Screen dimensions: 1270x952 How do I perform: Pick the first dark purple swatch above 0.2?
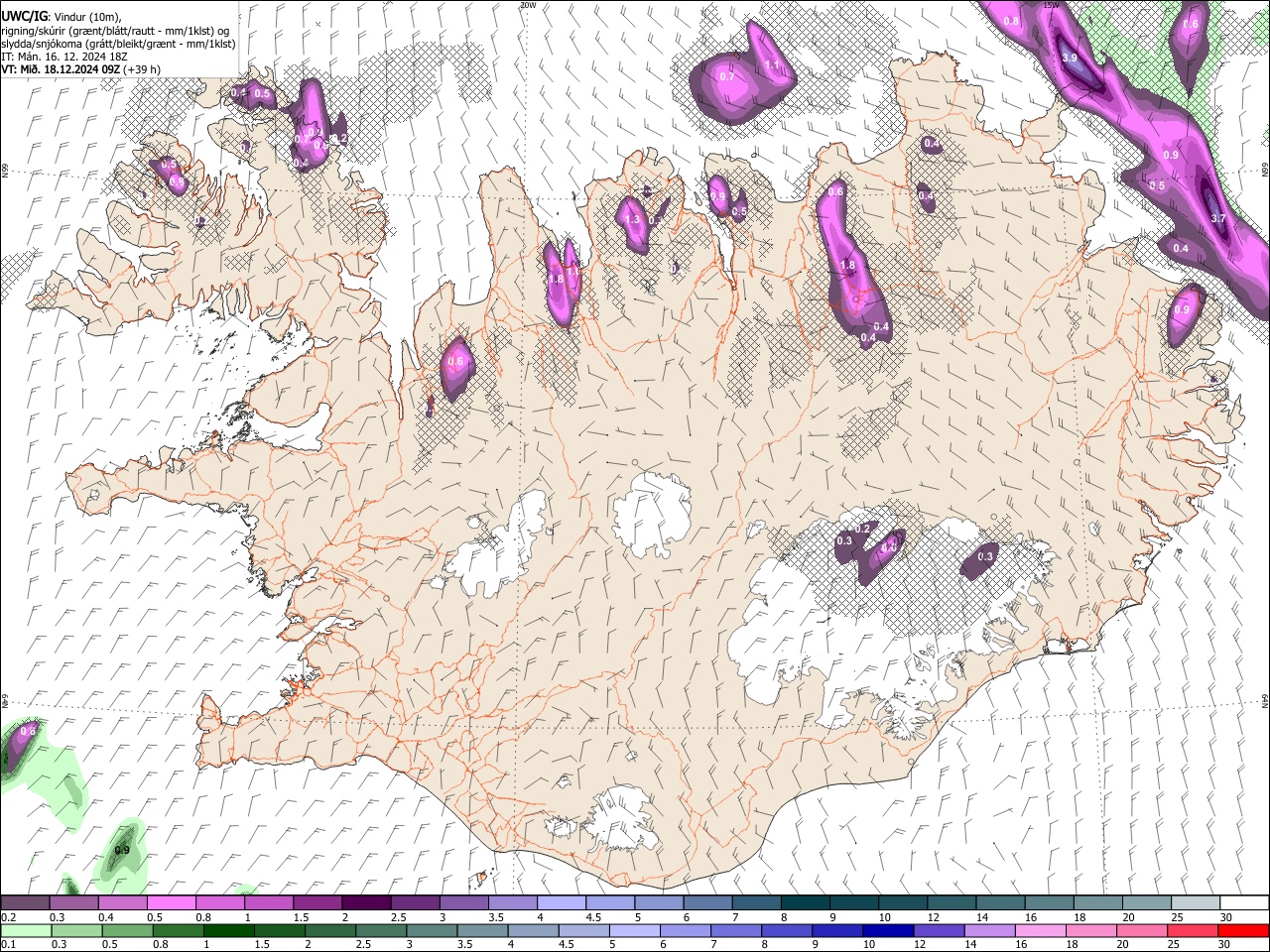[25, 903]
